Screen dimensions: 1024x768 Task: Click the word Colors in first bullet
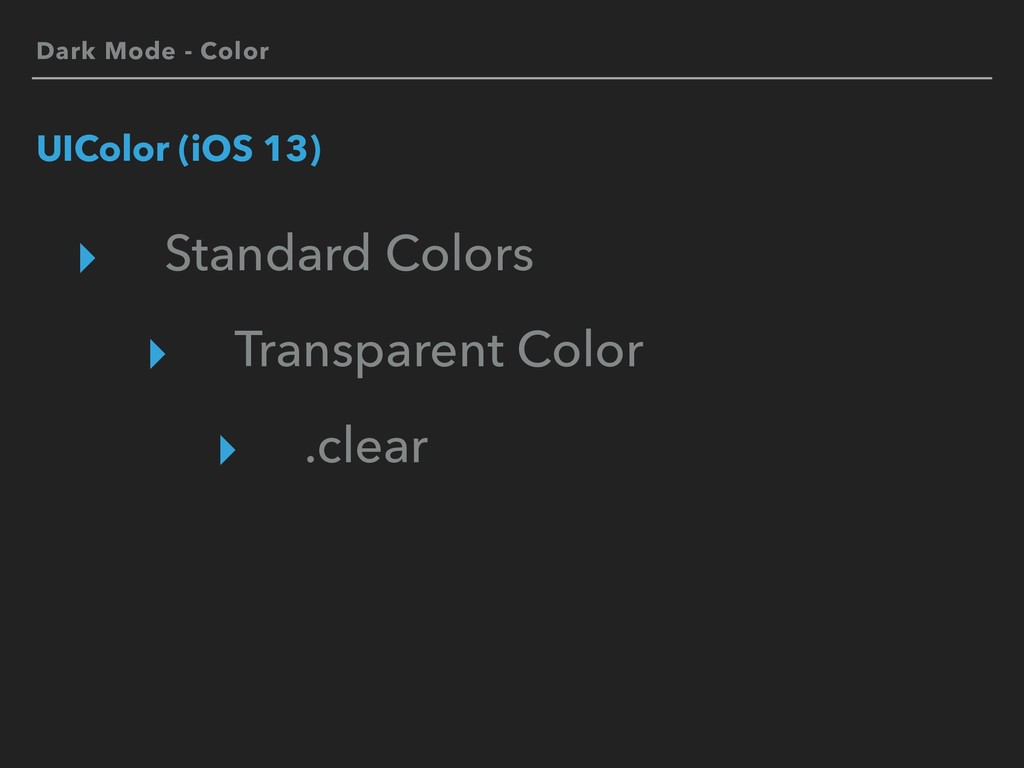460,253
